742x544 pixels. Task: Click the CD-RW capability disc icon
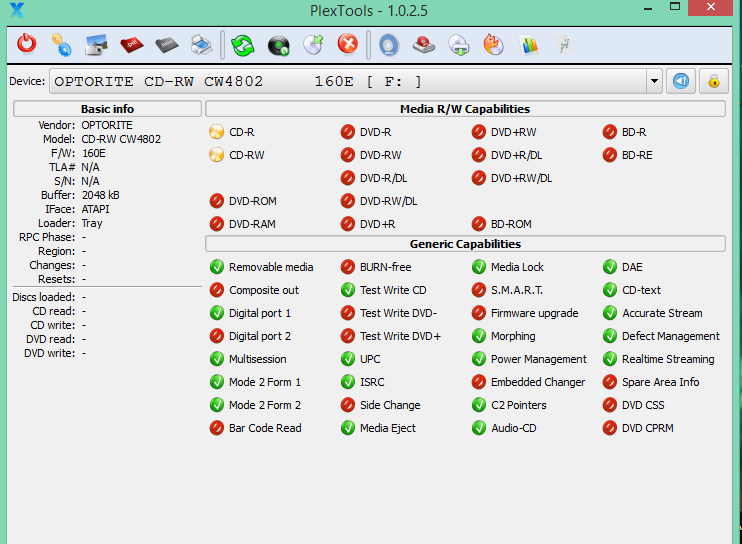tap(216, 155)
